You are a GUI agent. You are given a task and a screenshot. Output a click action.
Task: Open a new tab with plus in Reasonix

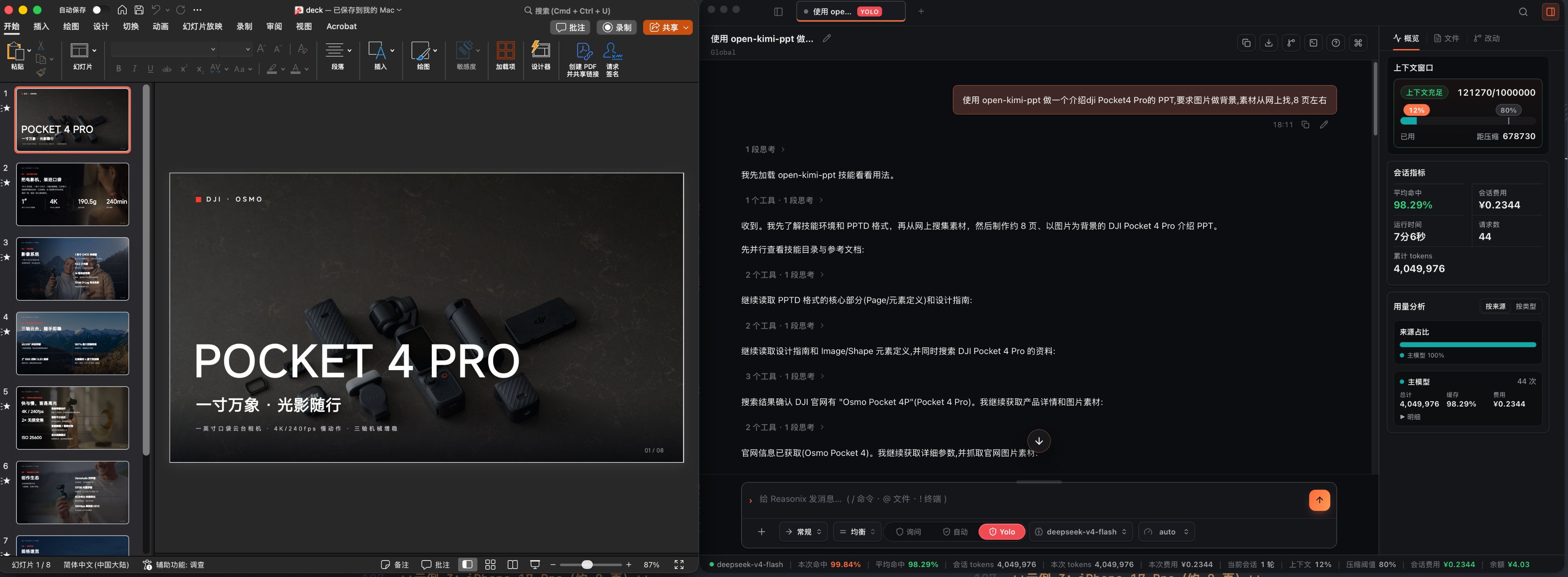[x=921, y=11]
